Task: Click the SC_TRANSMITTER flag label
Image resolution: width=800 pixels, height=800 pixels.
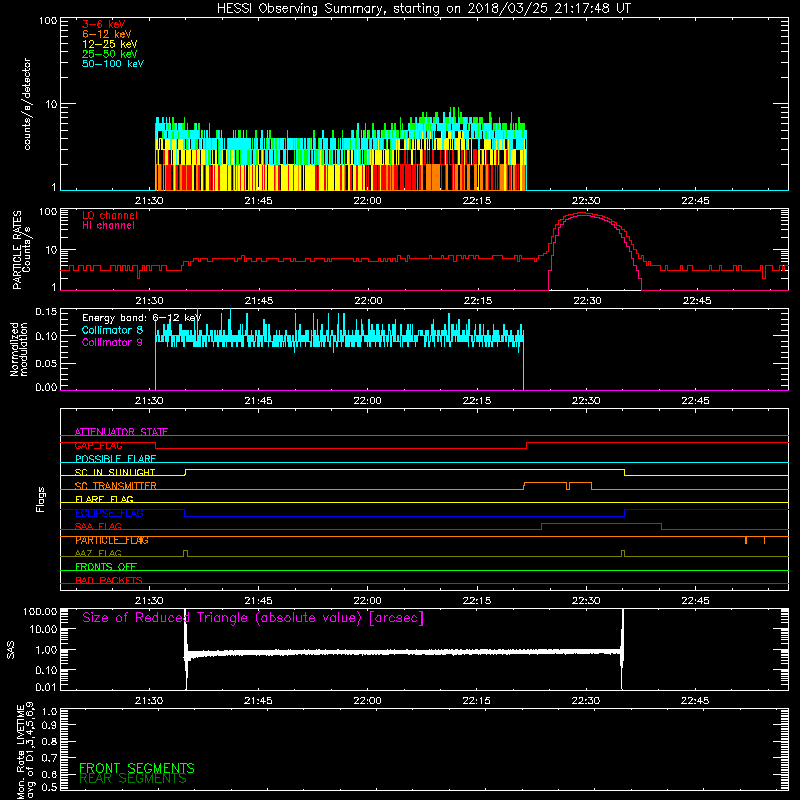Action: (116, 486)
